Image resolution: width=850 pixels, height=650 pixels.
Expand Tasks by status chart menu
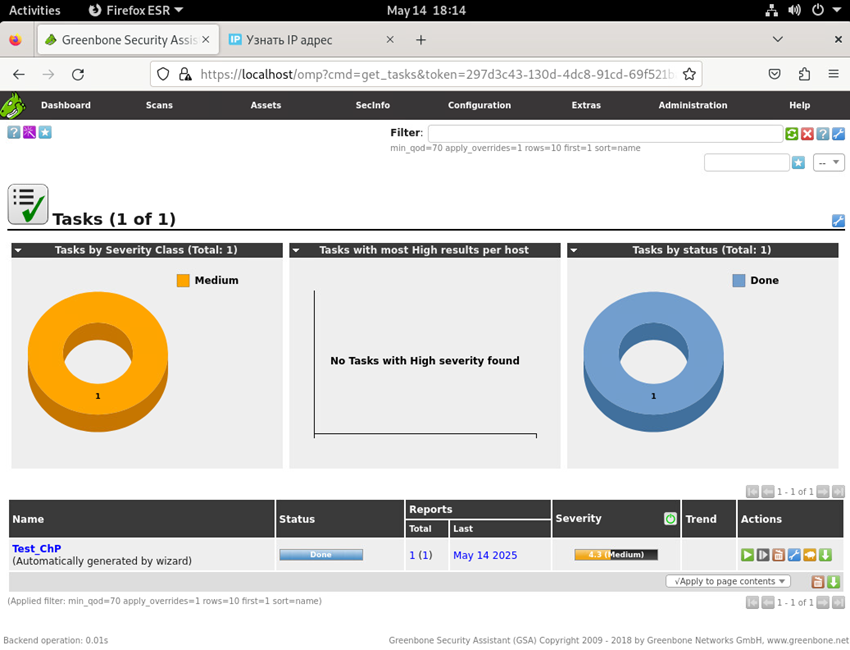click(x=574, y=250)
